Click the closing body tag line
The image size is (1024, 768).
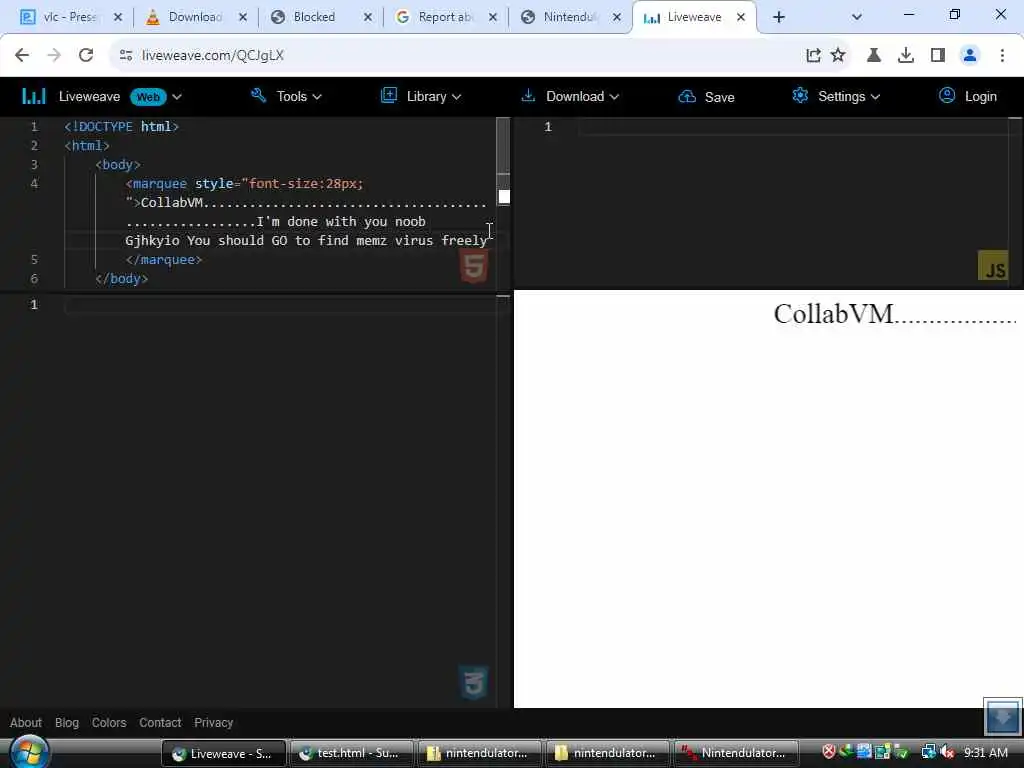(121, 279)
